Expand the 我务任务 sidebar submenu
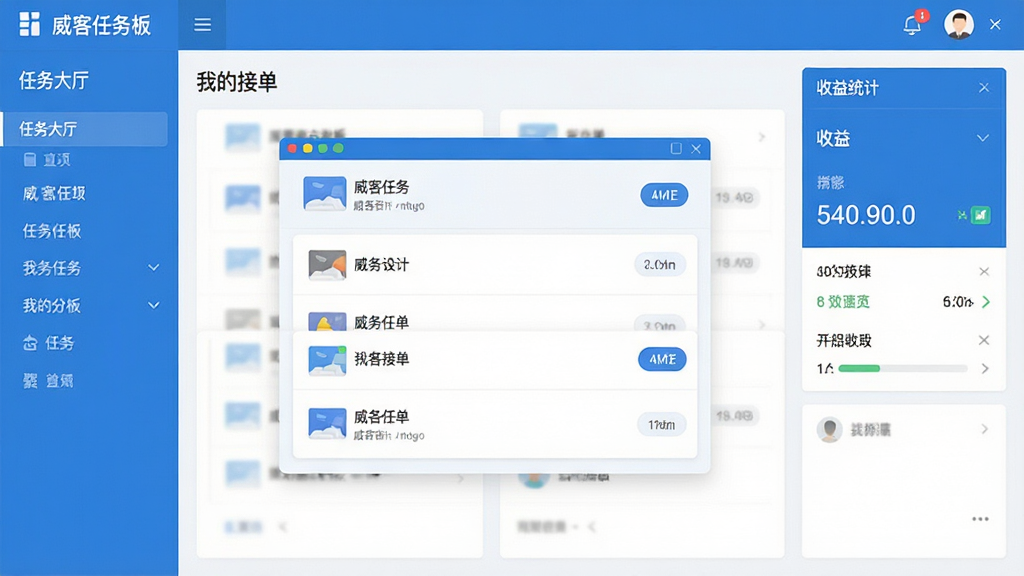 coord(153,268)
